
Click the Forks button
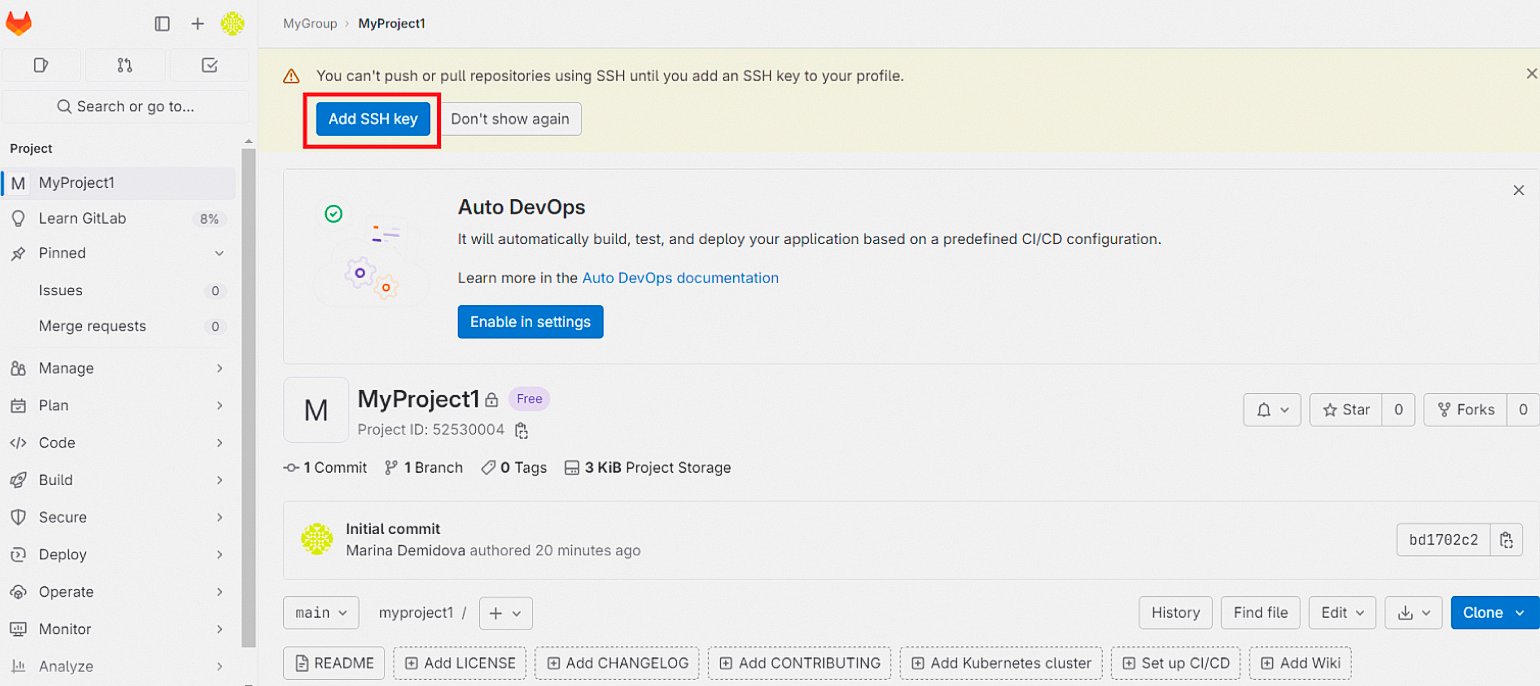point(1465,410)
